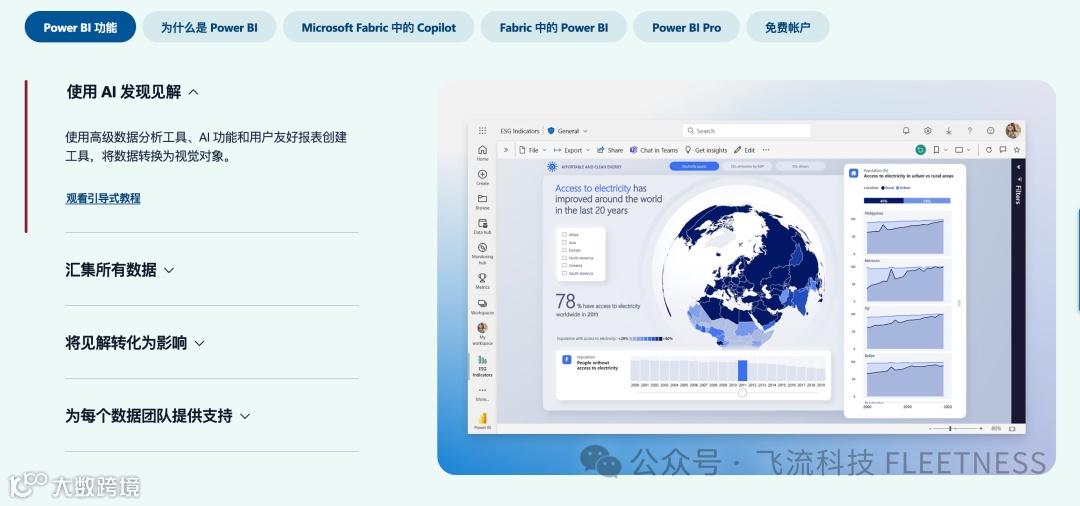
Task: Open the app launcher grid icon
Action: pos(482,130)
